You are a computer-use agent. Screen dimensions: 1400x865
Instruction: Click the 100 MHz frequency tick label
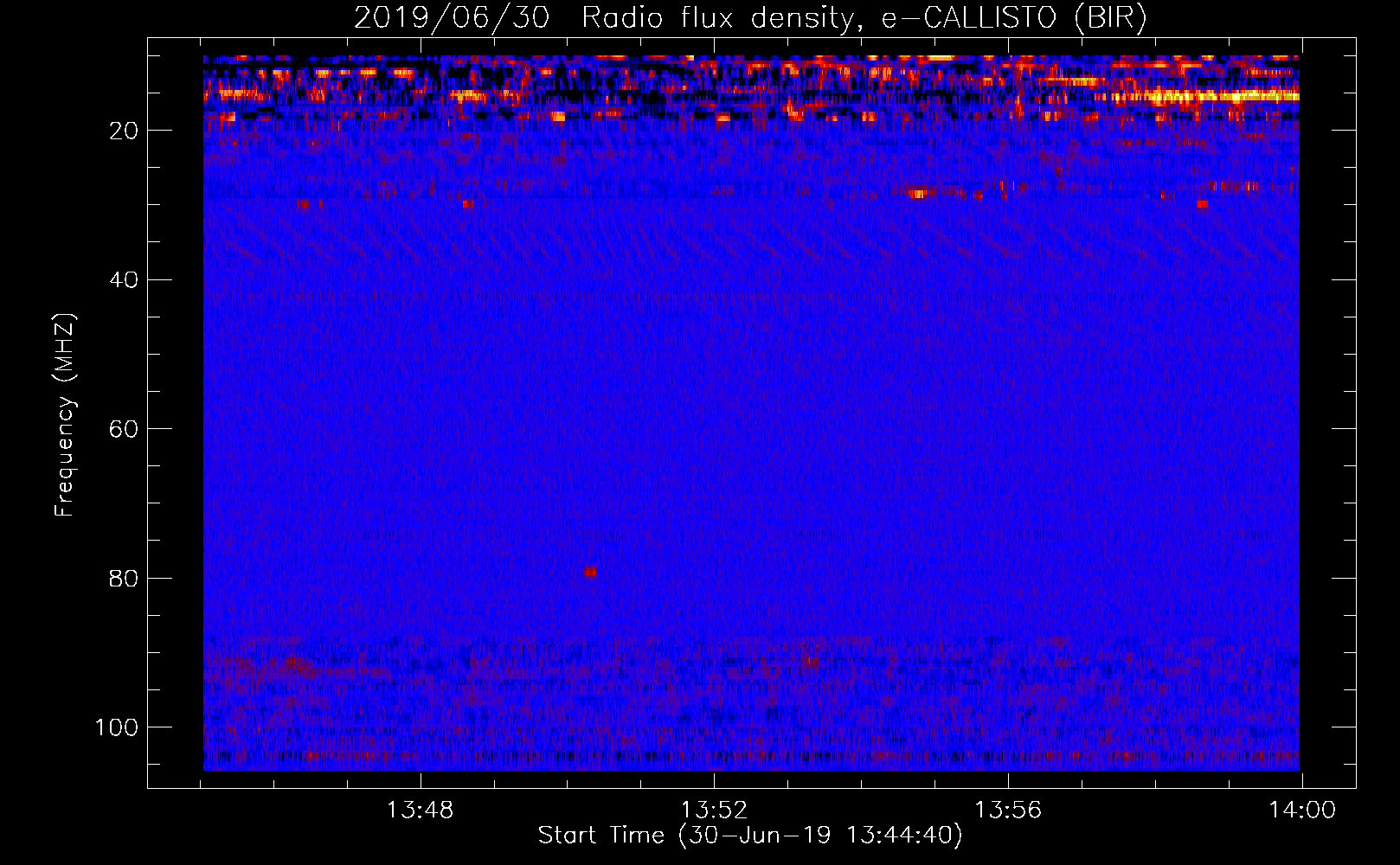click(117, 727)
